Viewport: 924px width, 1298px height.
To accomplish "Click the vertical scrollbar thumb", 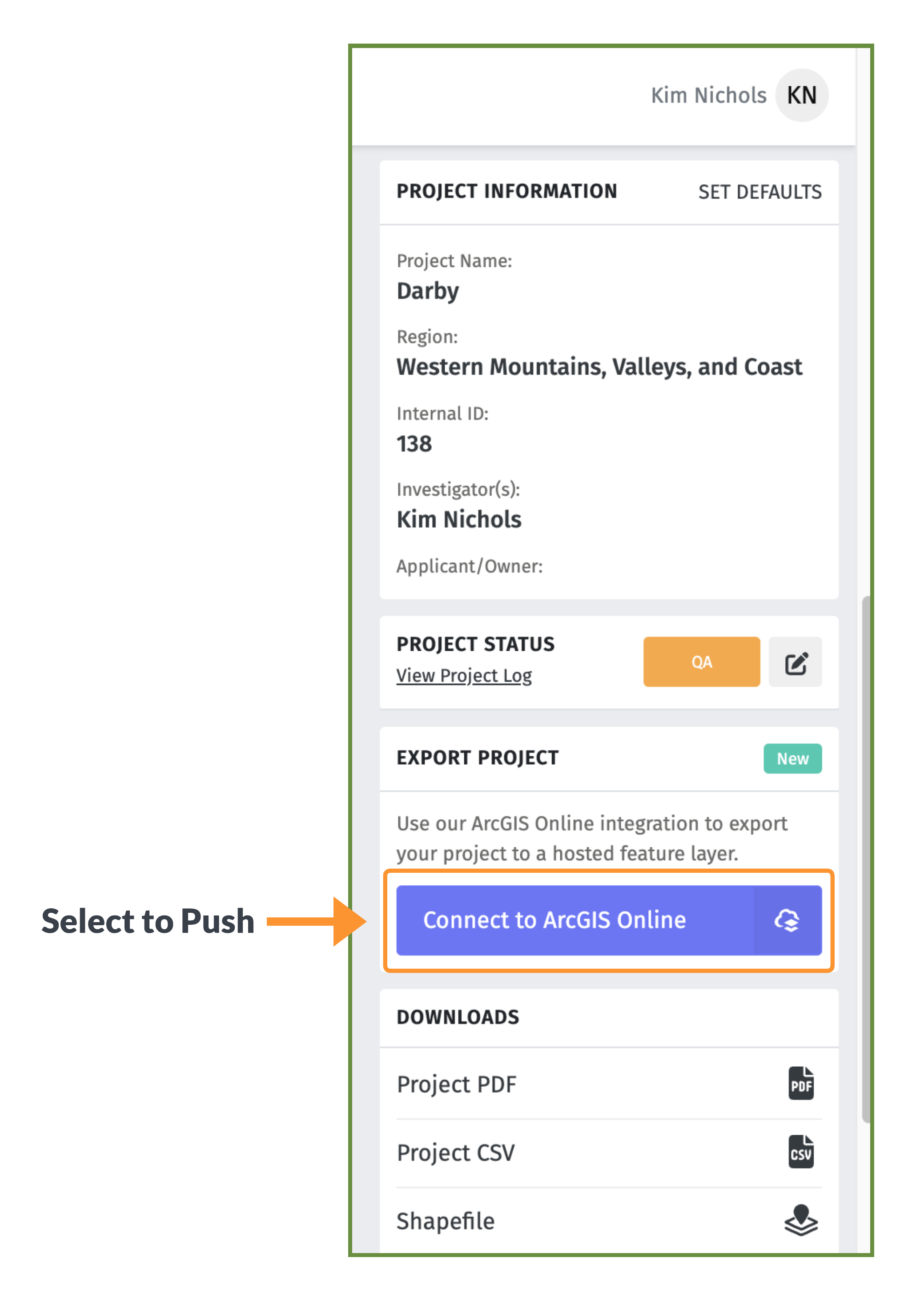I will (x=866, y=859).
